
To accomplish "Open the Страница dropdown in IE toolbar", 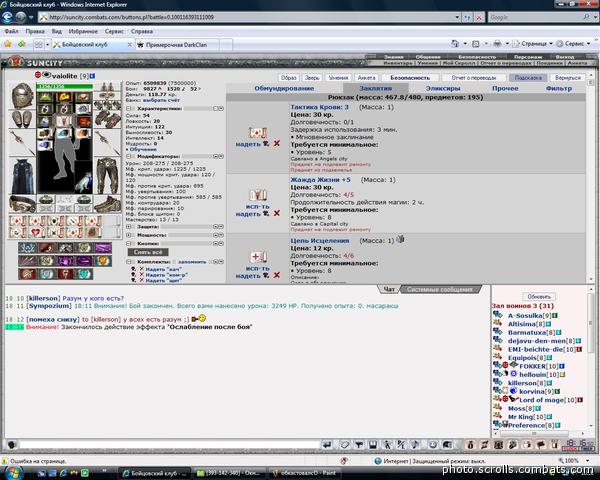I will click(533, 44).
